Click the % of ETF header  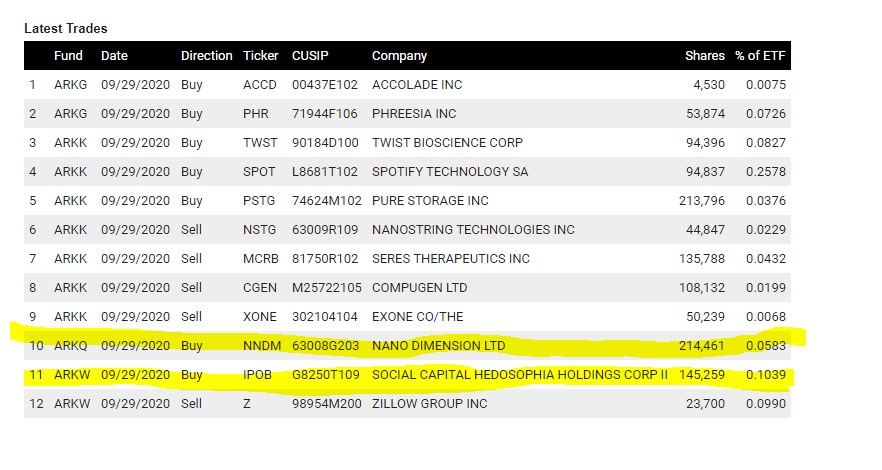(760, 56)
